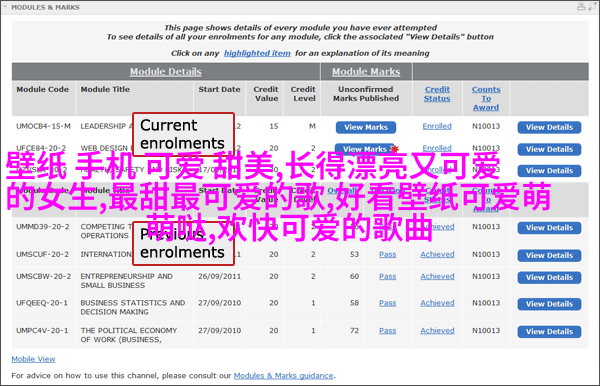The image size is (600, 386).
Task: Select module code UFQEEQ-20-1
Action: tap(42, 303)
